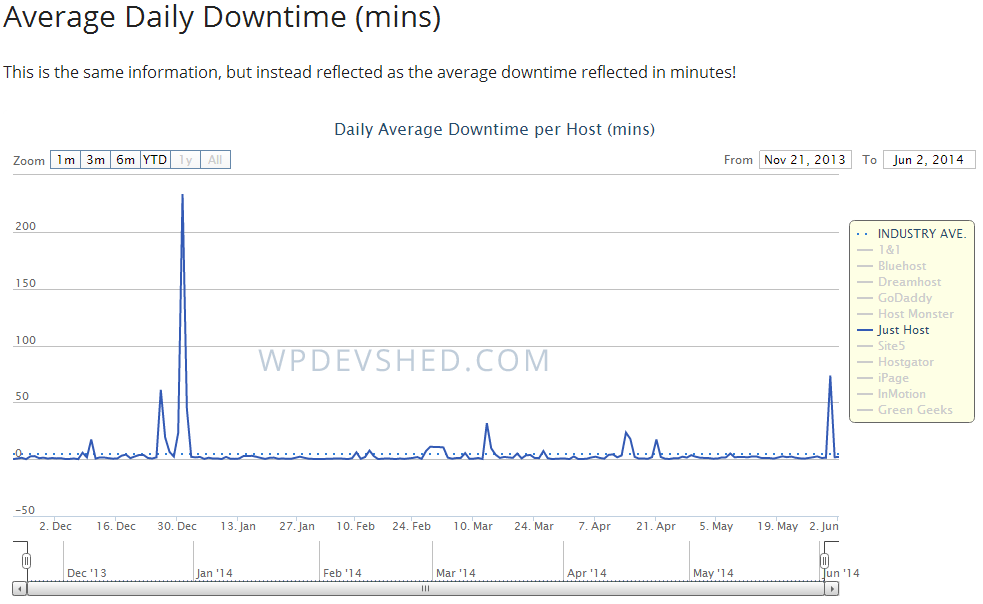Viewport: 983px width, 604px height.
Task: Click the From date field showing Nov 21, 2013
Action: tap(805, 159)
